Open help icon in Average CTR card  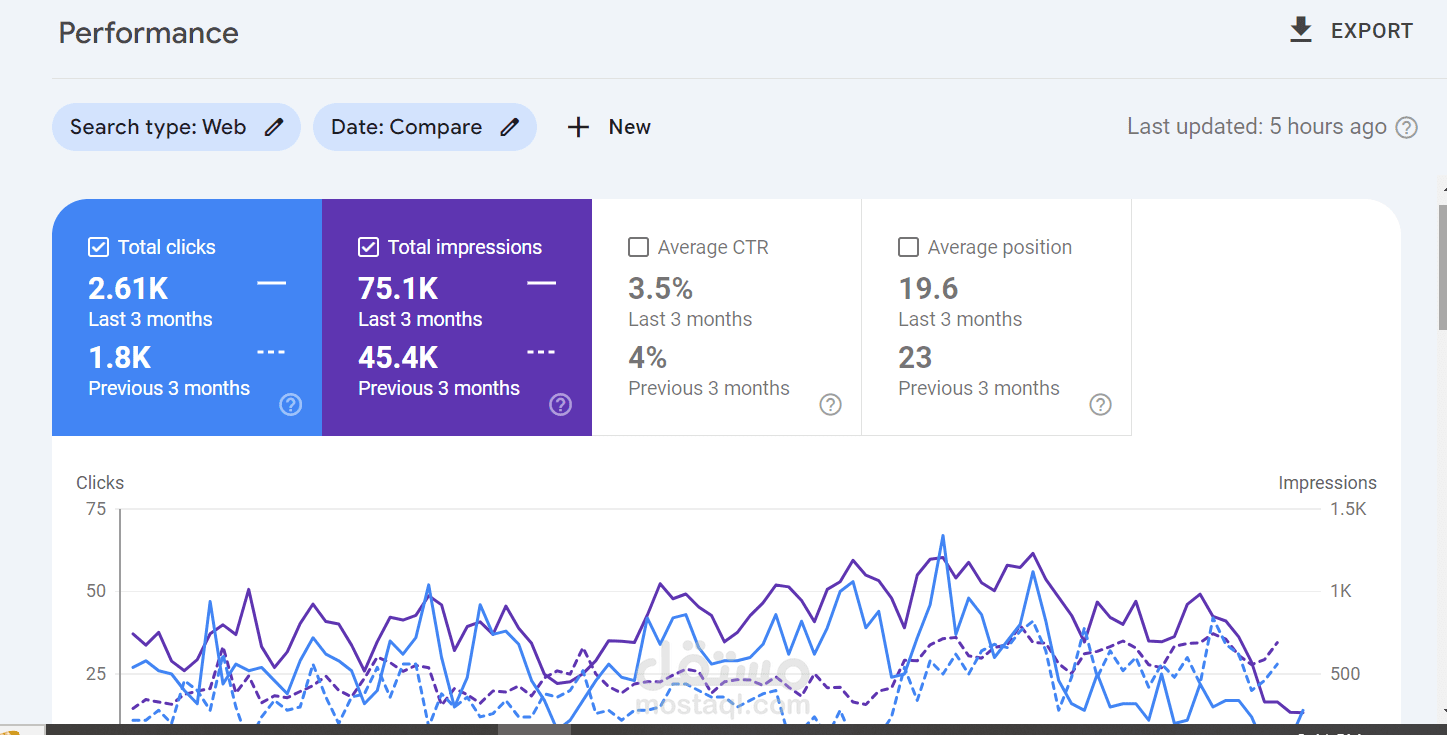830,404
